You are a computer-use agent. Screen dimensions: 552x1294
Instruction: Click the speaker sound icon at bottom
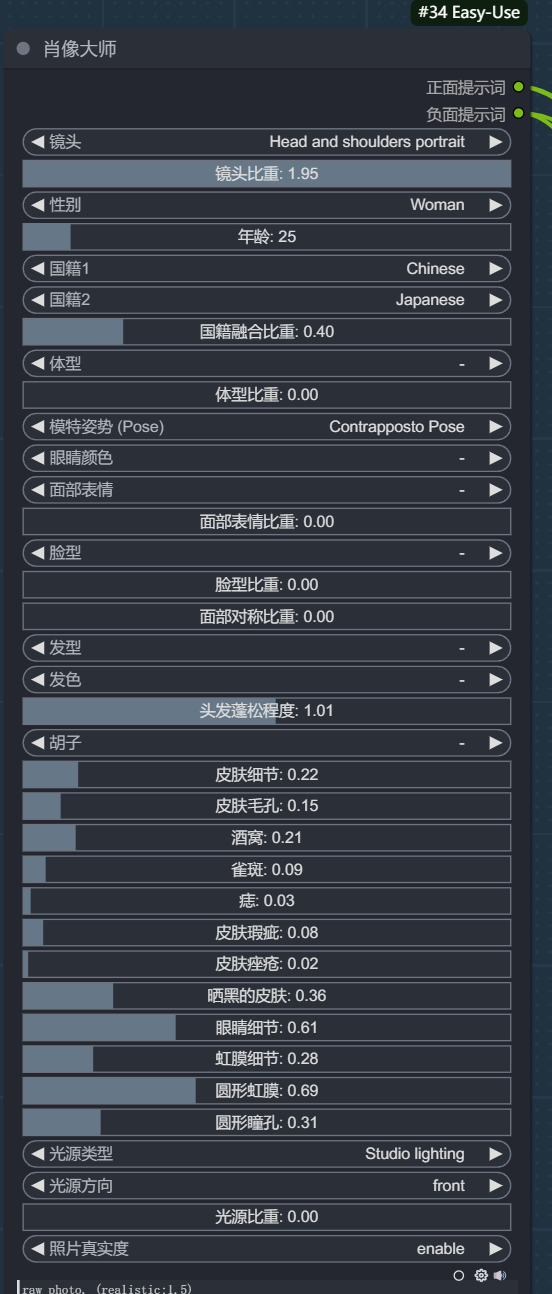[x=500, y=1275]
